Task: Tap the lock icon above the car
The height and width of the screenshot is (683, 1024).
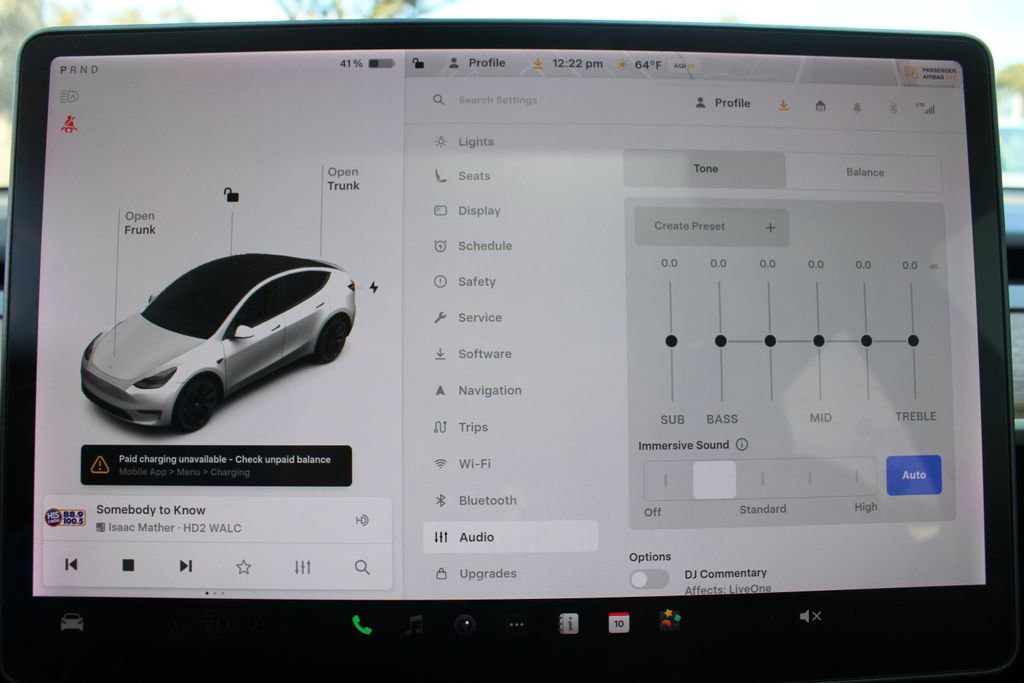Action: [x=231, y=196]
